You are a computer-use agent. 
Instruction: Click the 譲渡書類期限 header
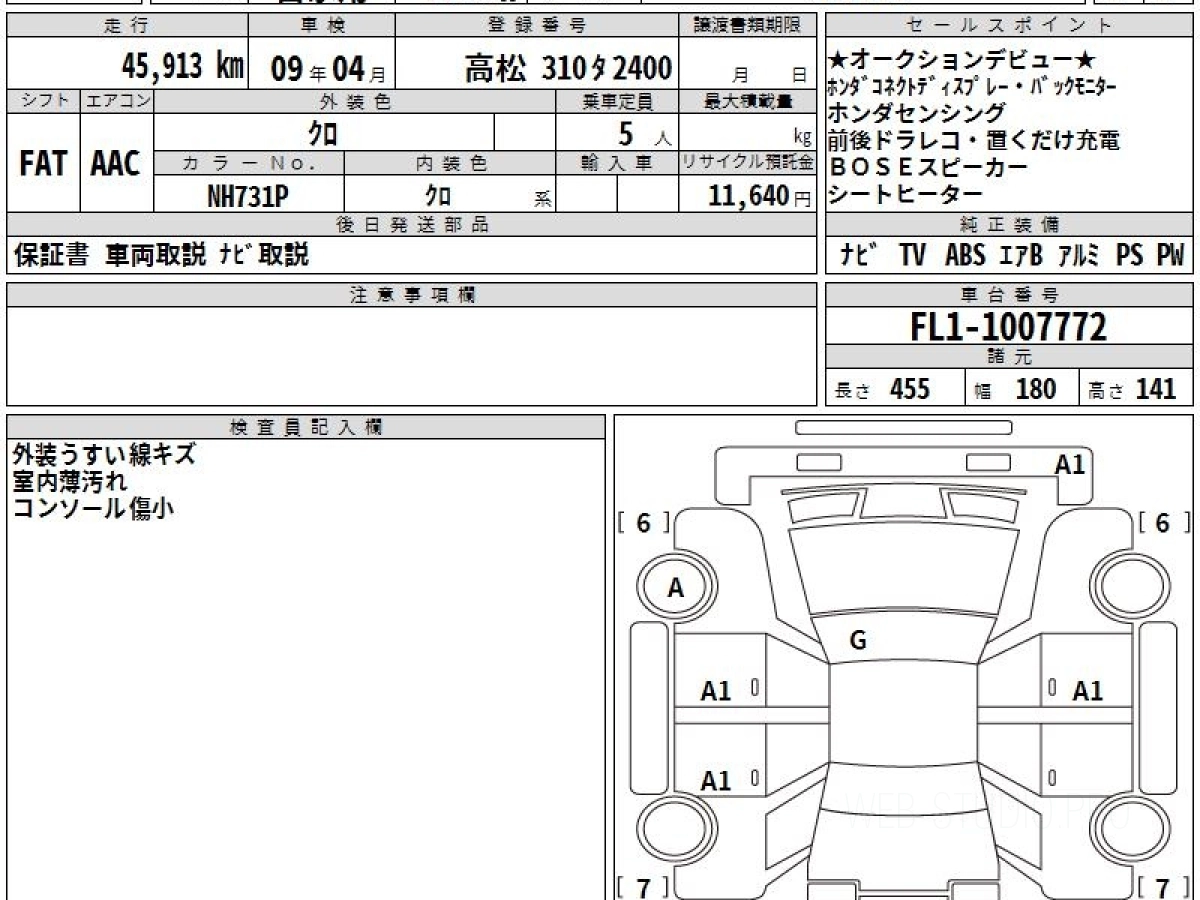tap(747, 26)
